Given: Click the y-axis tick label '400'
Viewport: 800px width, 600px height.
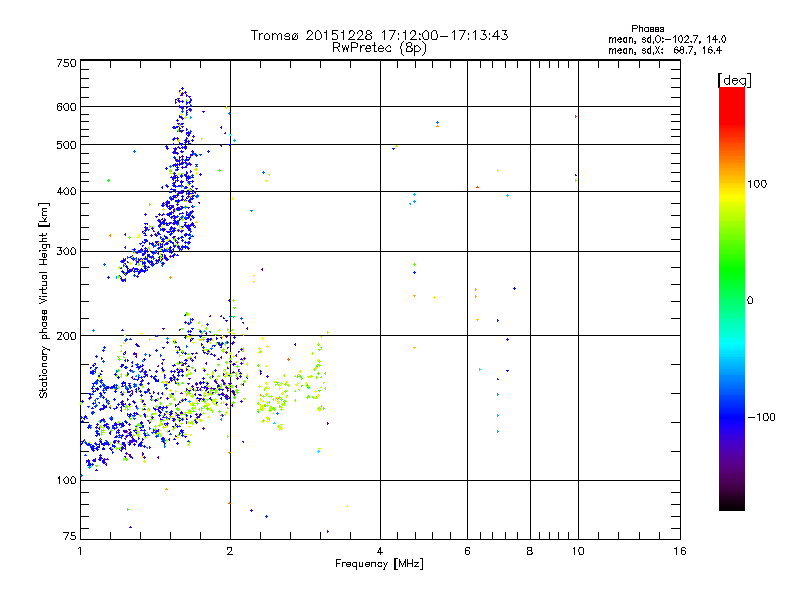Looking at the screenshot, I should (x=66, y=191).
